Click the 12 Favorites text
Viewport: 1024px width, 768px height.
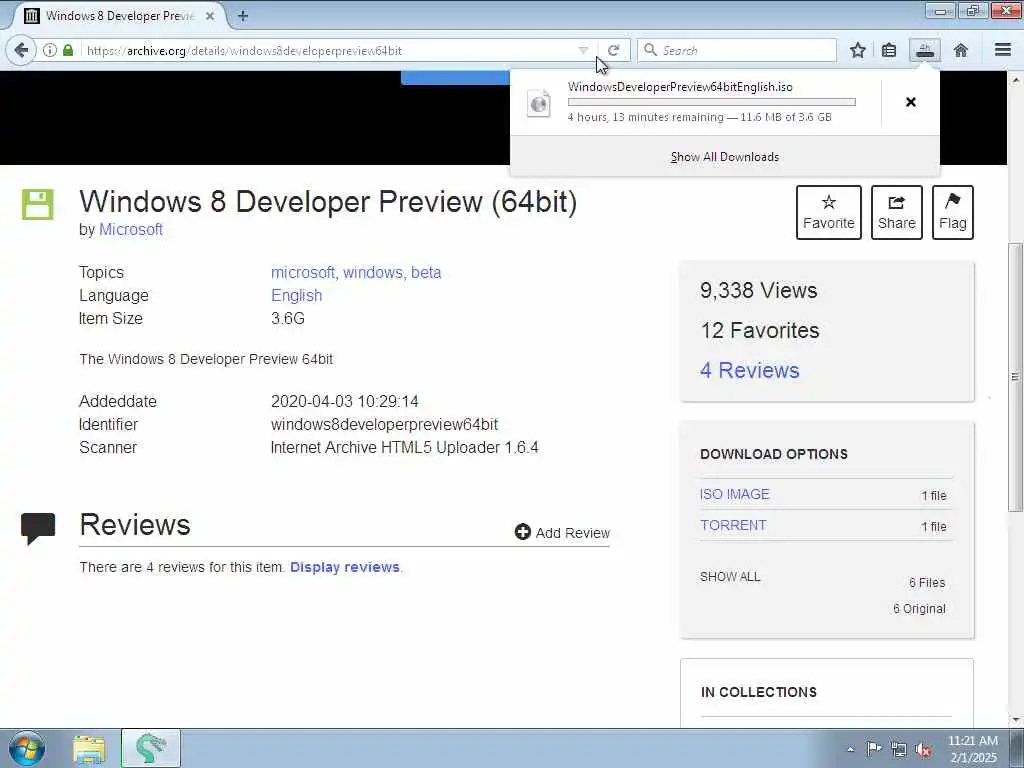click(x=760, y=330)
